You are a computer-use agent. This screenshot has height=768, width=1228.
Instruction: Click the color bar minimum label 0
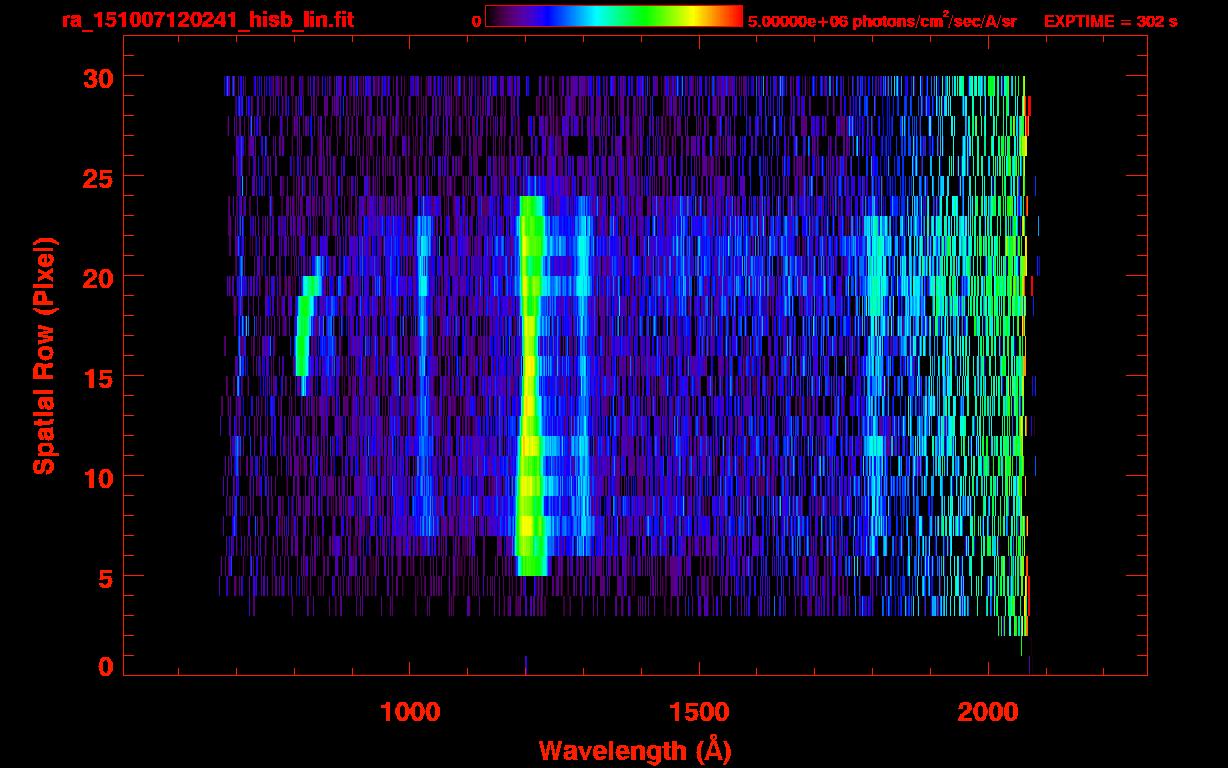(476, 21)
